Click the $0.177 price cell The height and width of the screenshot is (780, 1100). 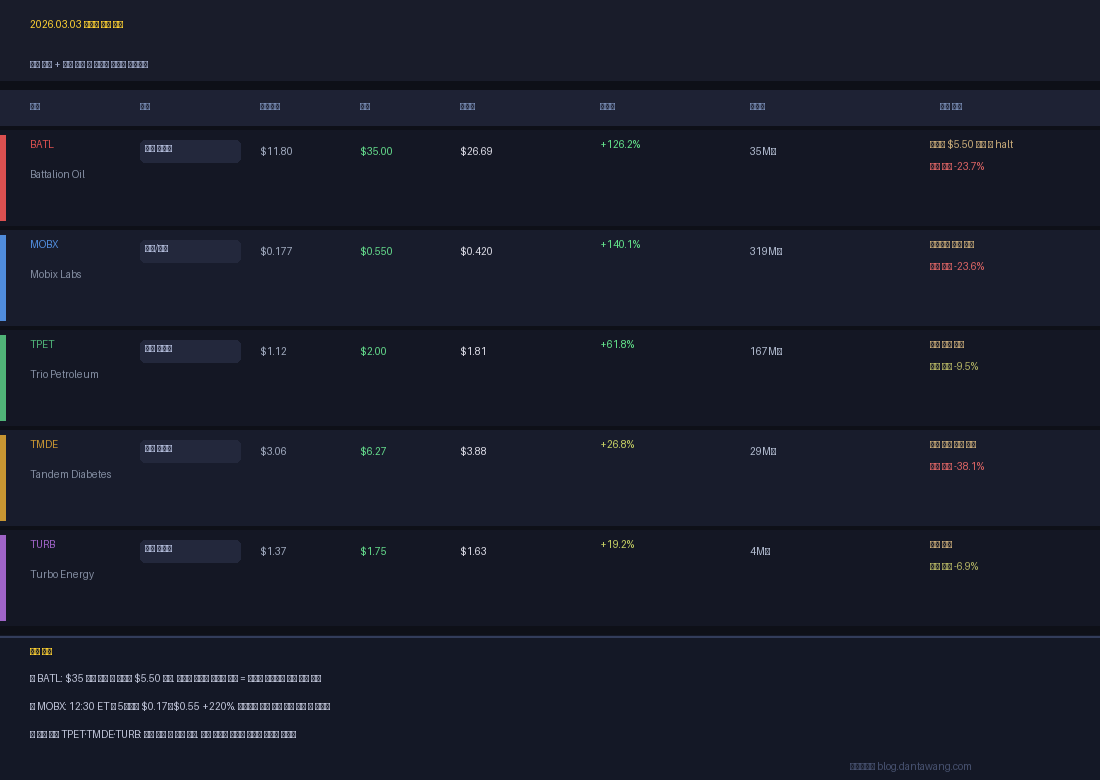pos(276,252)
